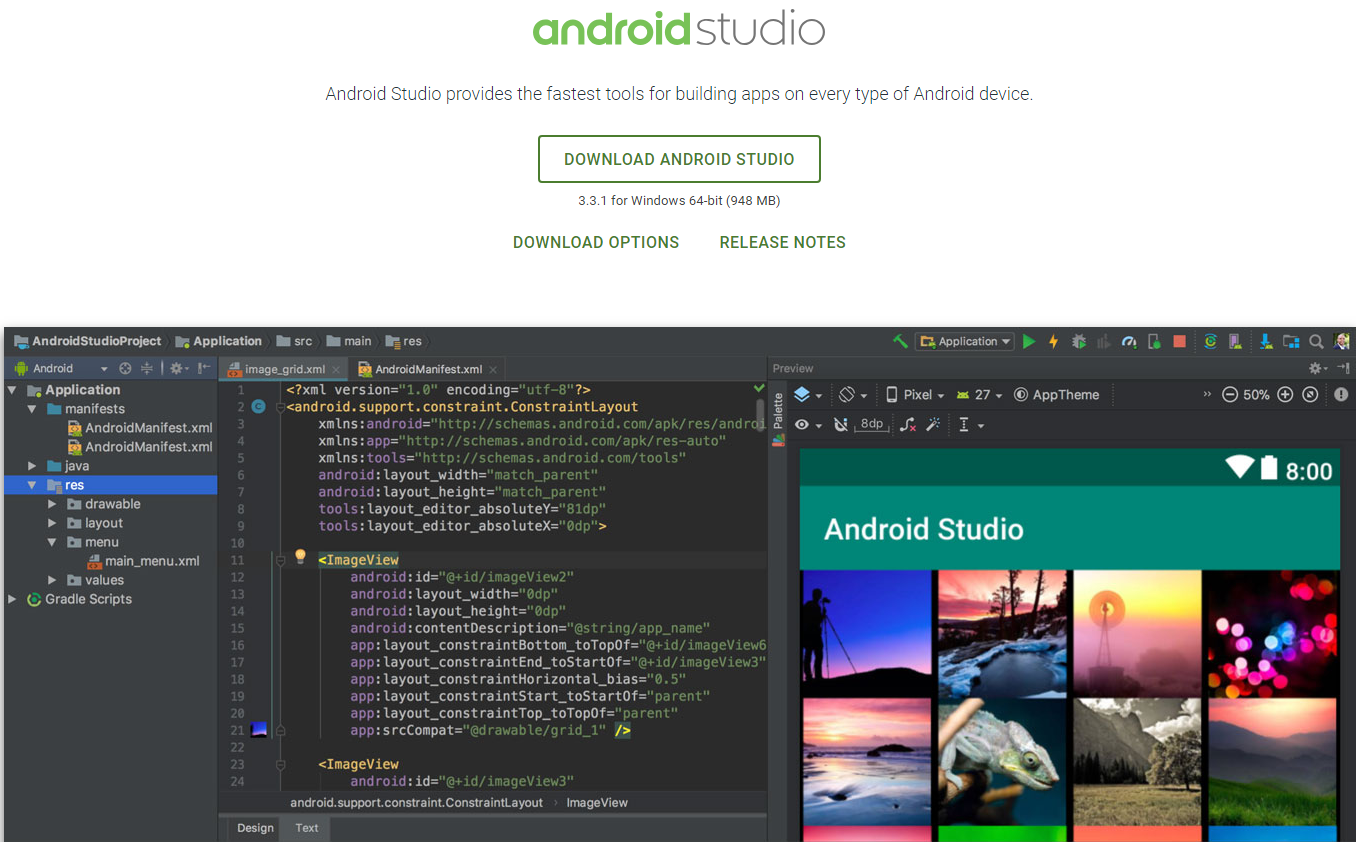
Task: Open the design surface layers dropdown
Action: [808, 395]
